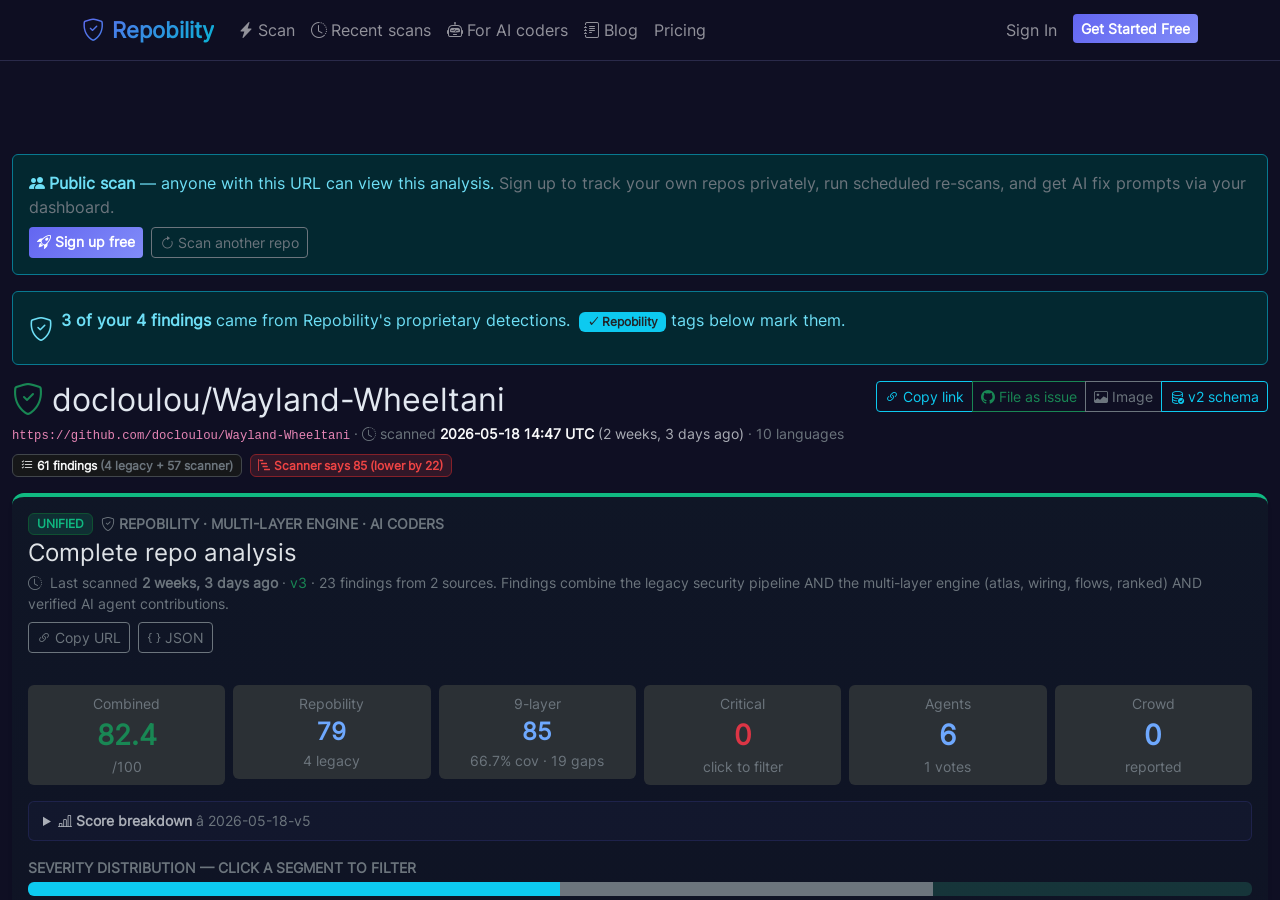This screenshot has height=900, width=1280.
Task: Click Get Started Free button
Action: [1135, 29]
